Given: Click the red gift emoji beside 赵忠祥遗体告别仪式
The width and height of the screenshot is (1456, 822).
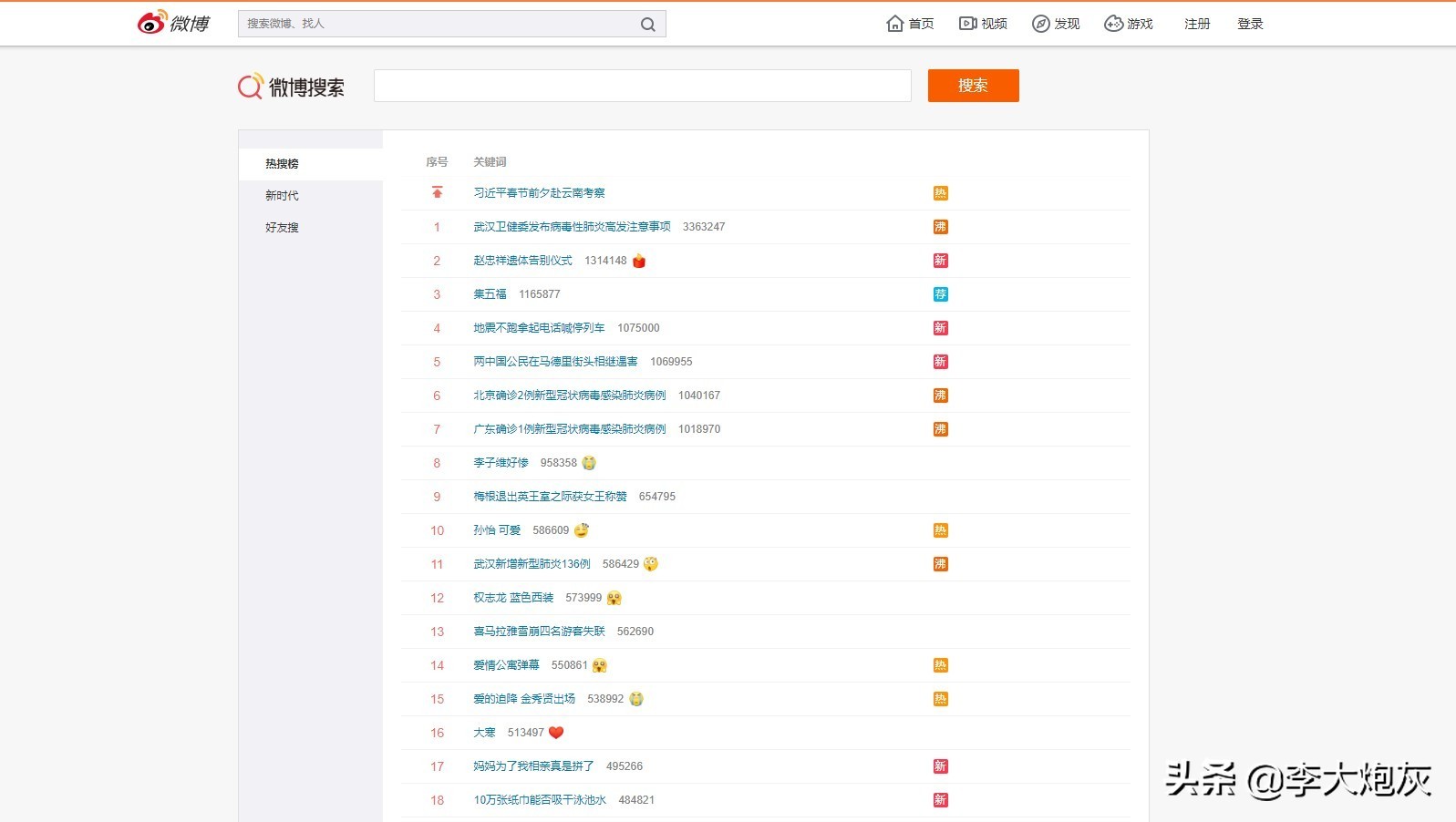Looking at the screenshot, I should pos(639,262).
